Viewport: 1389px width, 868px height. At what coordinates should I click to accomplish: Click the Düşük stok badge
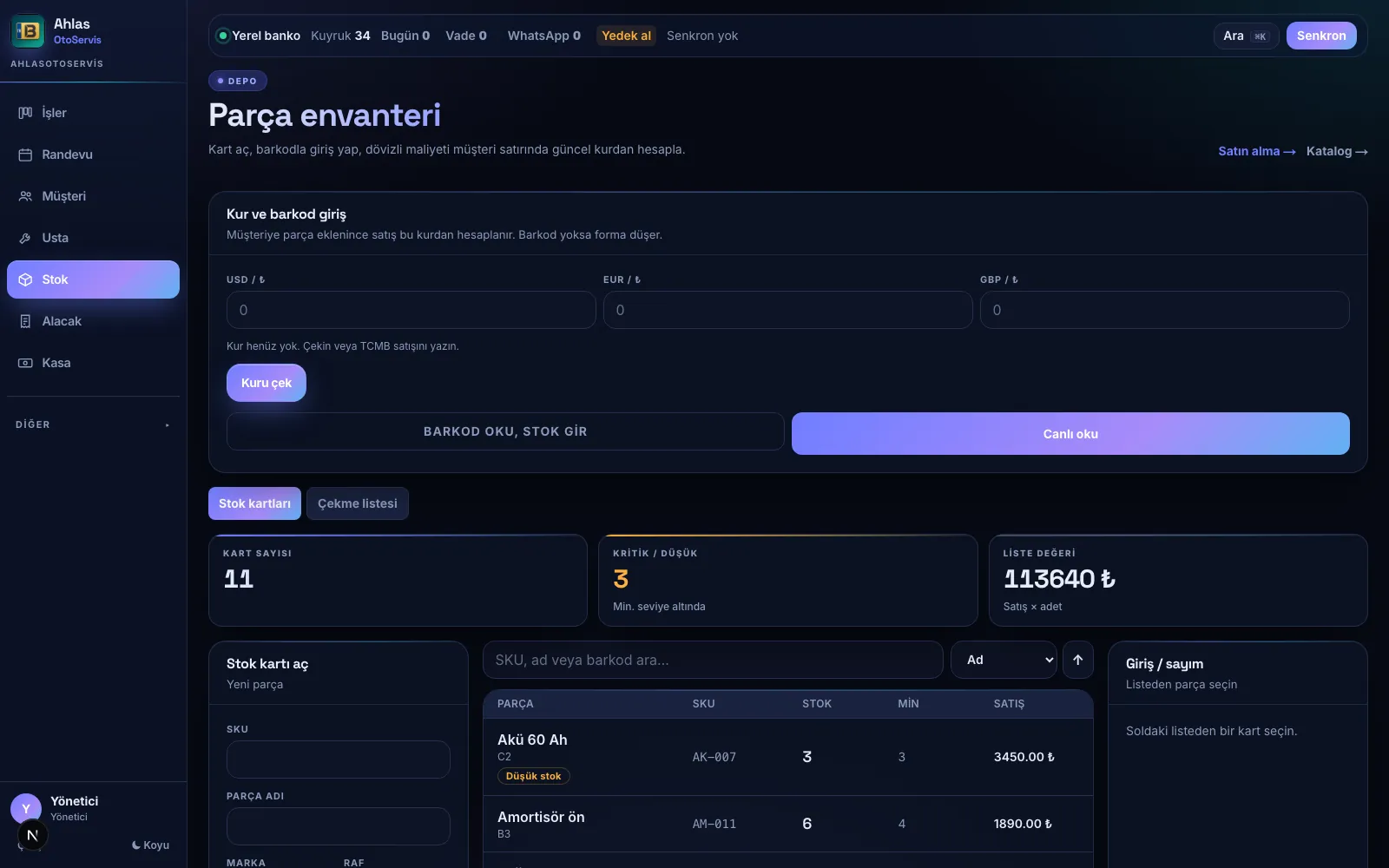[x=534, y=776]
